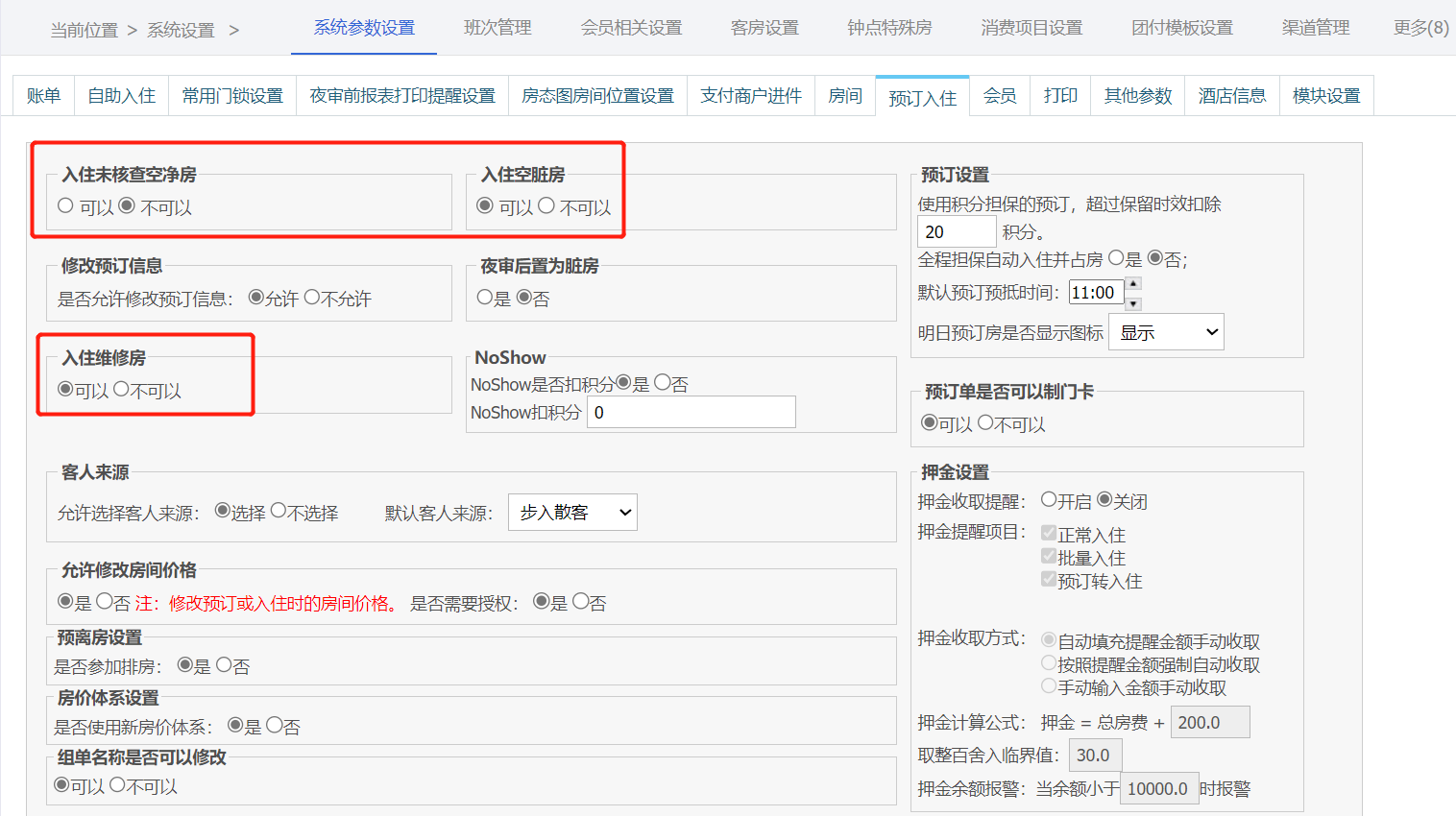Toggle 预订转入住 checkbox
Image resolution: width=1456 pixels, height=816 pixels.
click(1049, 579)
